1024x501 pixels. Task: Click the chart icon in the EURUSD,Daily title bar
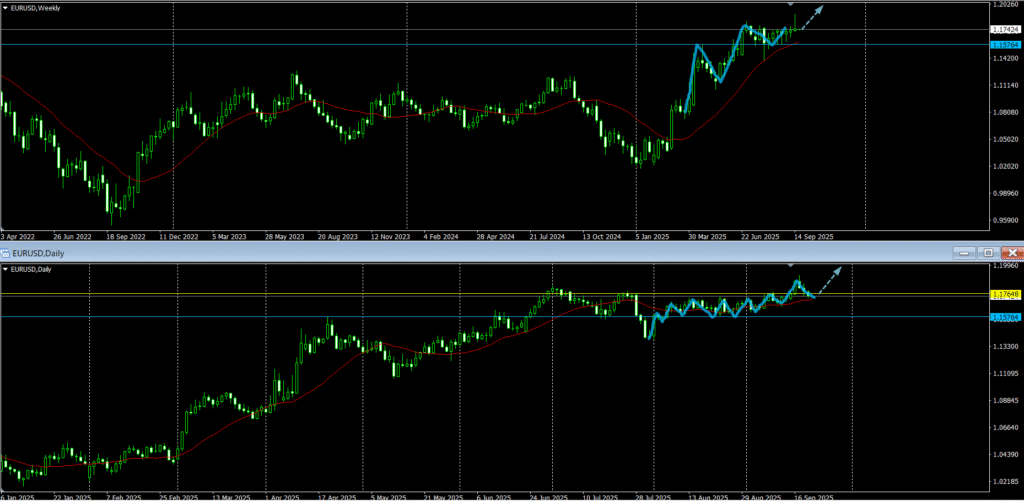7,253
